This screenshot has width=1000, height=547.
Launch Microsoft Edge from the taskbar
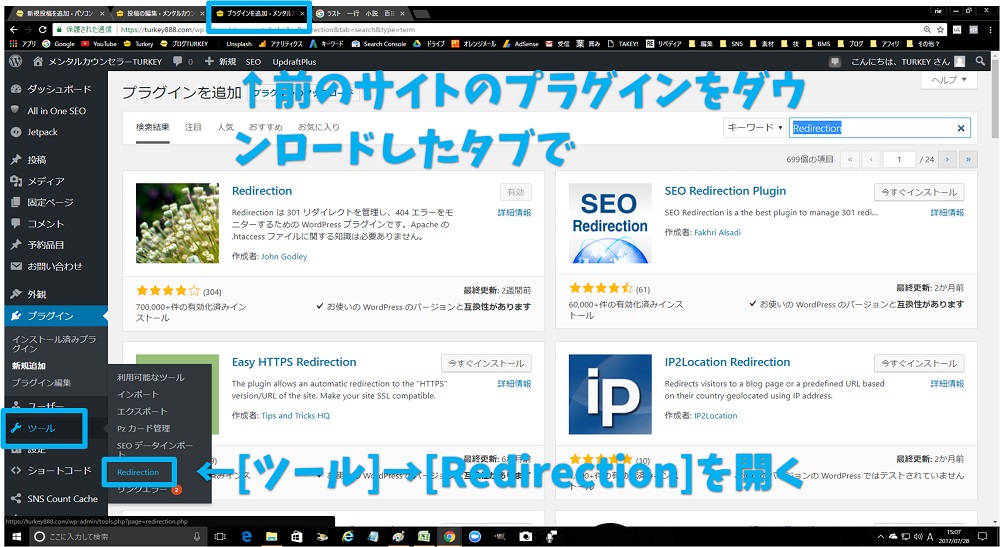(x=247, y=537)
